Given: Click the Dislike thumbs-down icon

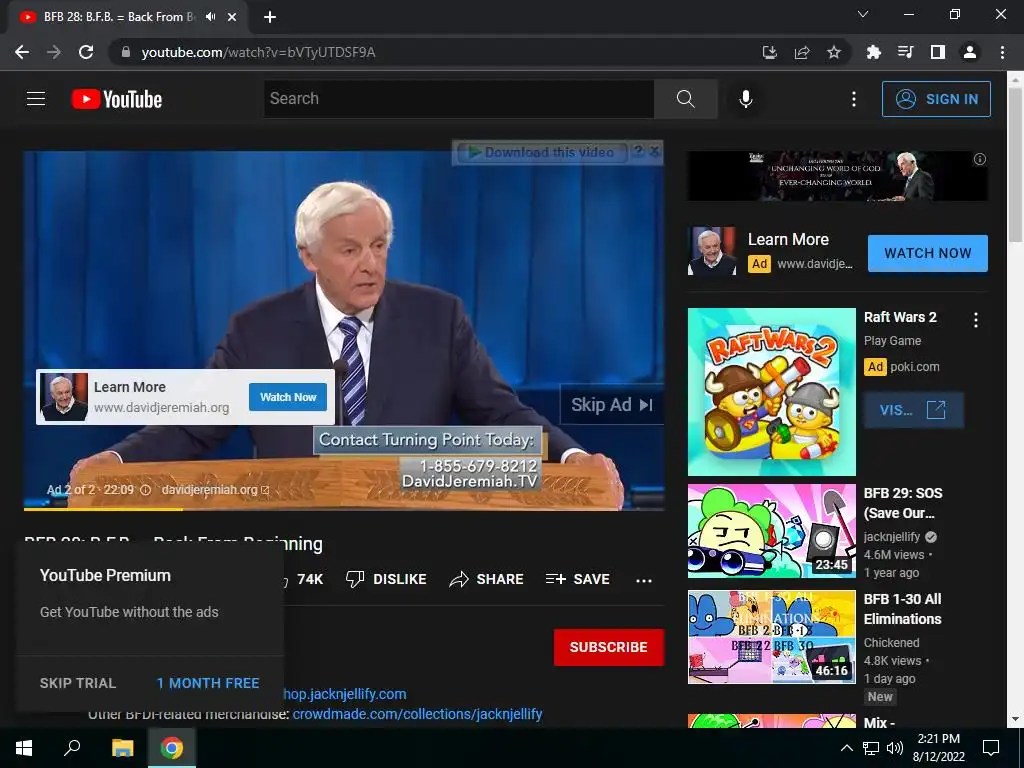Looking at the screenshot, I should pos(355,579).
